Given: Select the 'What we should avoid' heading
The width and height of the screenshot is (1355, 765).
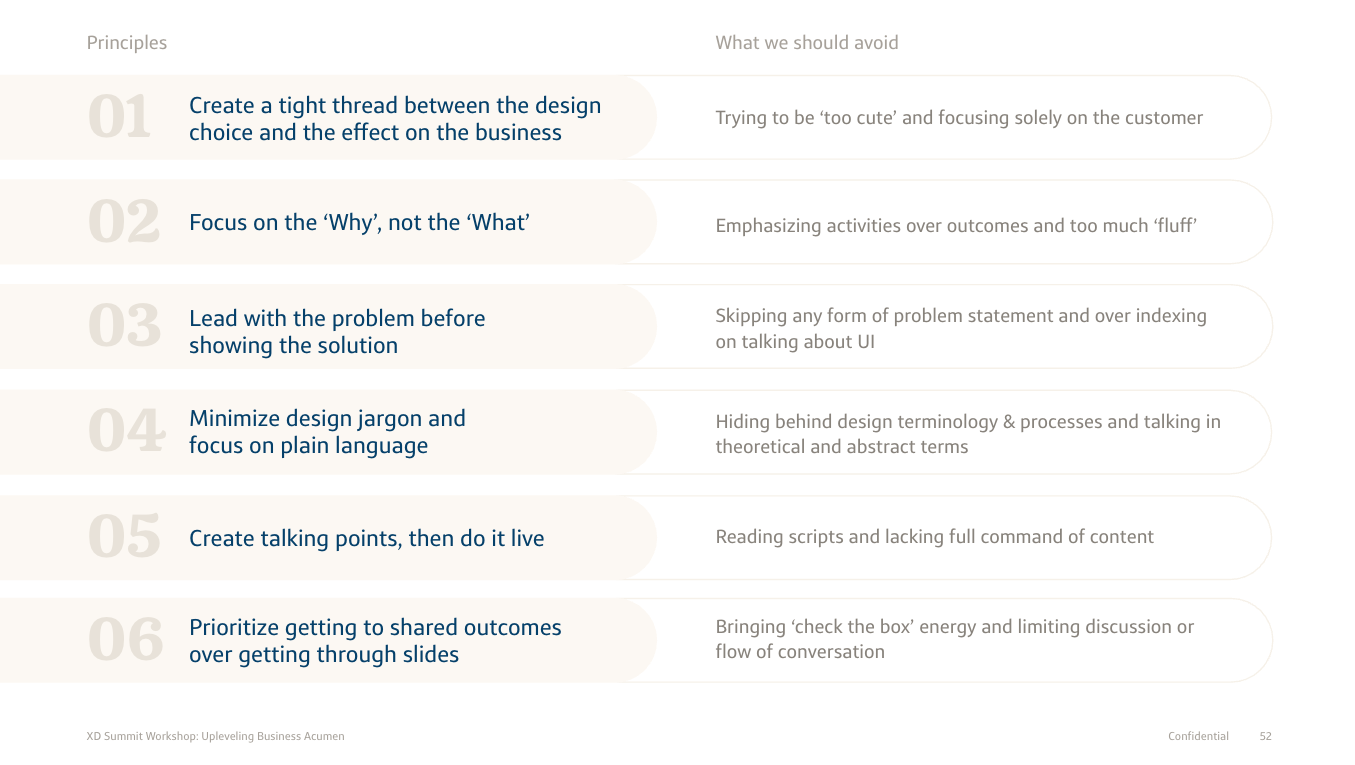Looking at the screenshot, I should [x=806, y=43].
